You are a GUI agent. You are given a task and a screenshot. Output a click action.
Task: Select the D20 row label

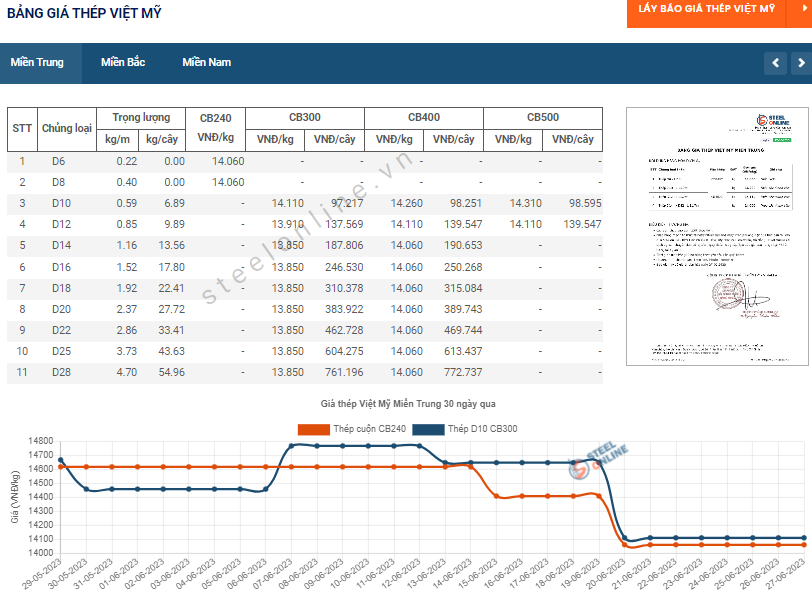(x=61, y=309)
